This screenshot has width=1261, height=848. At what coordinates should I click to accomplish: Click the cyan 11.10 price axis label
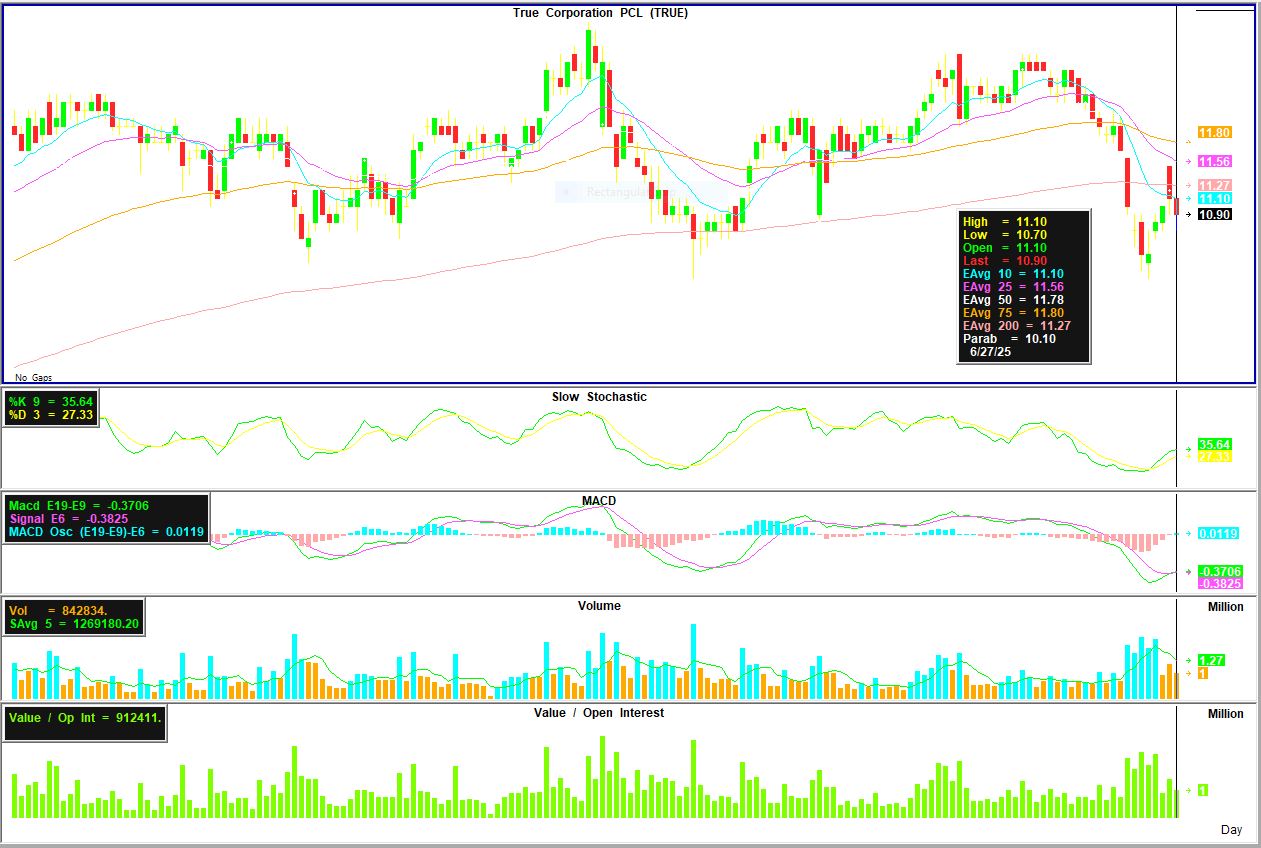coord(1214,199)
